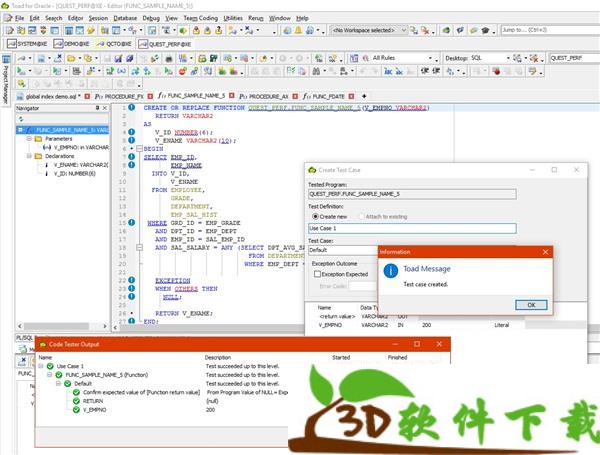
Task: Open the QUEST_PERF schema dropdown
Action: pyautogui.click(x=574, y=58)
